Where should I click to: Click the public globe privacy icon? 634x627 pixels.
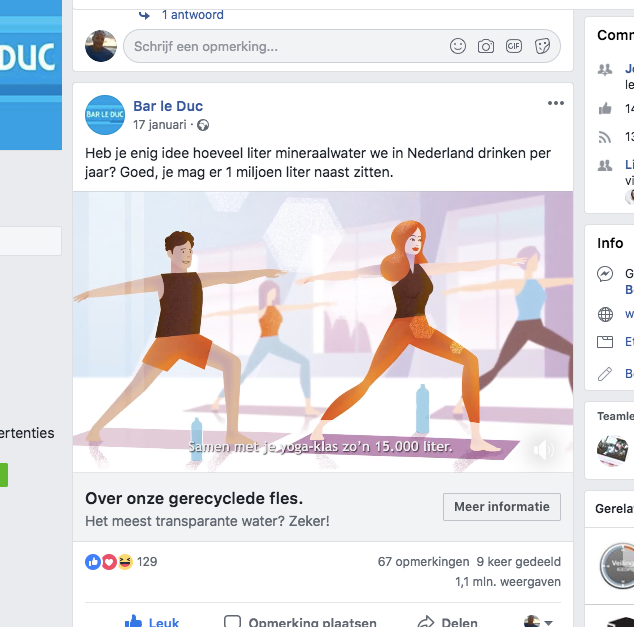[x=203, y=125]
